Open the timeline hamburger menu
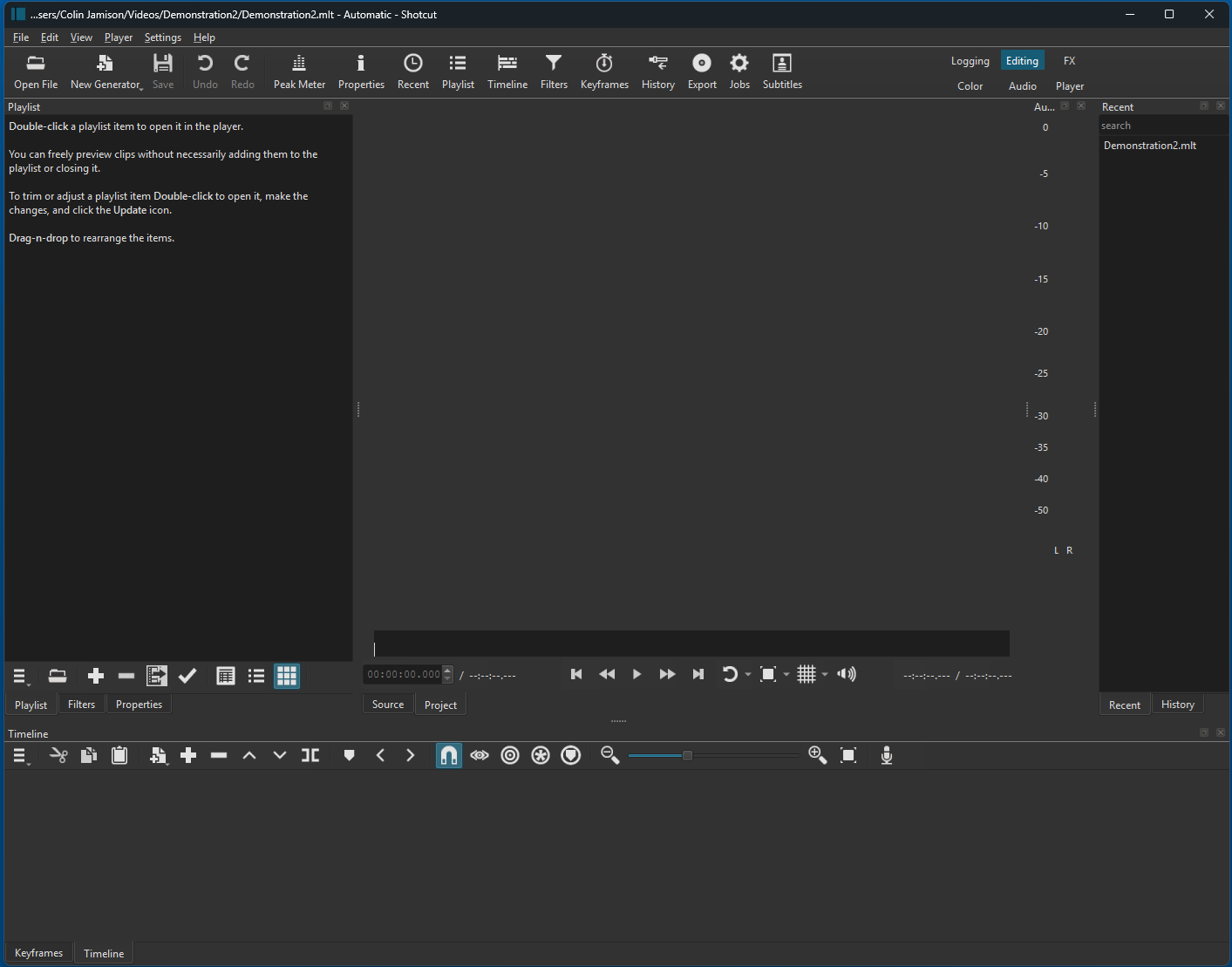The image size is (1232, 967). (x=18, y=755)
